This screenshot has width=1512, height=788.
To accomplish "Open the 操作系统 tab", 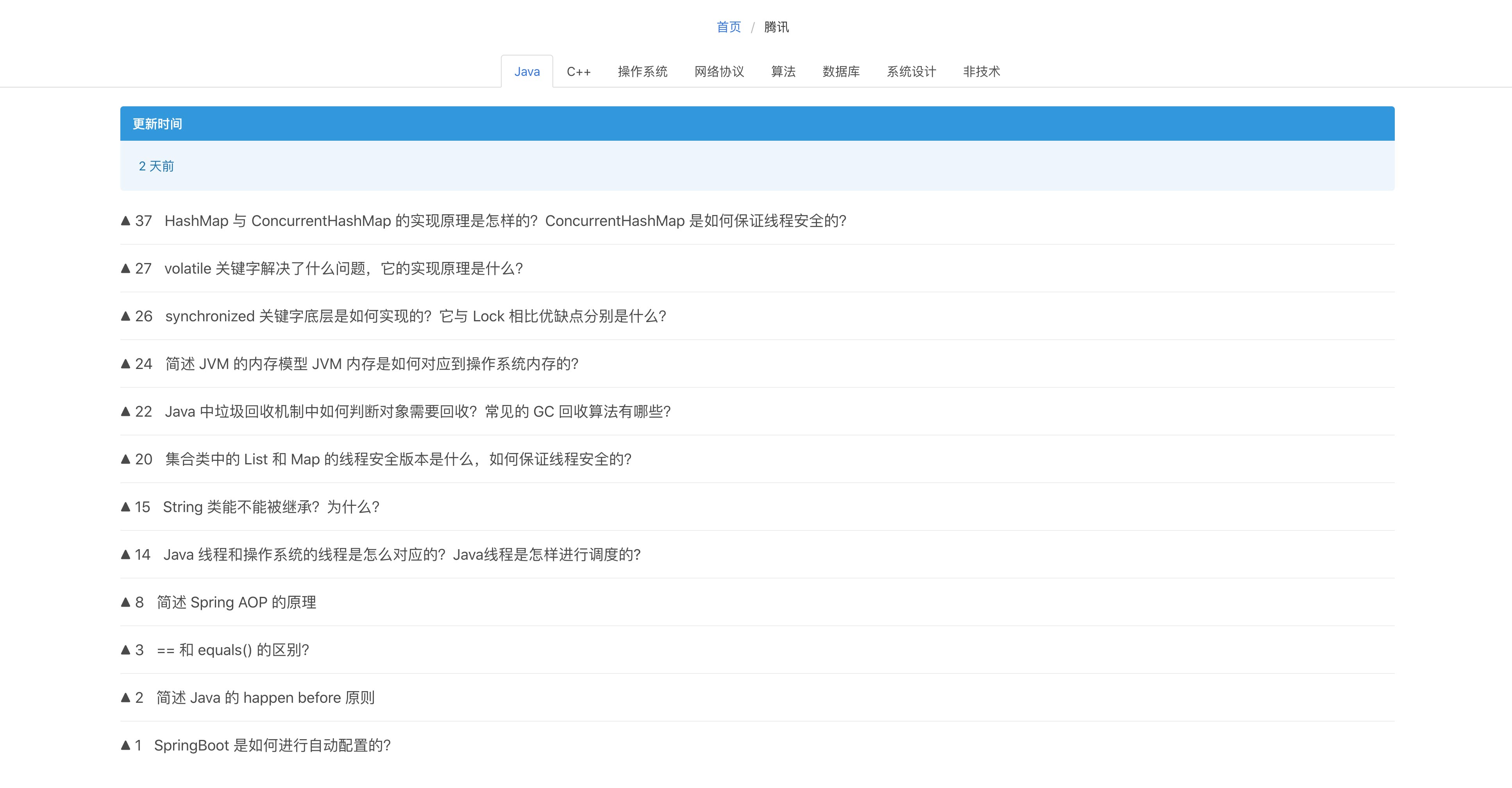I will [x=642, y=72].
